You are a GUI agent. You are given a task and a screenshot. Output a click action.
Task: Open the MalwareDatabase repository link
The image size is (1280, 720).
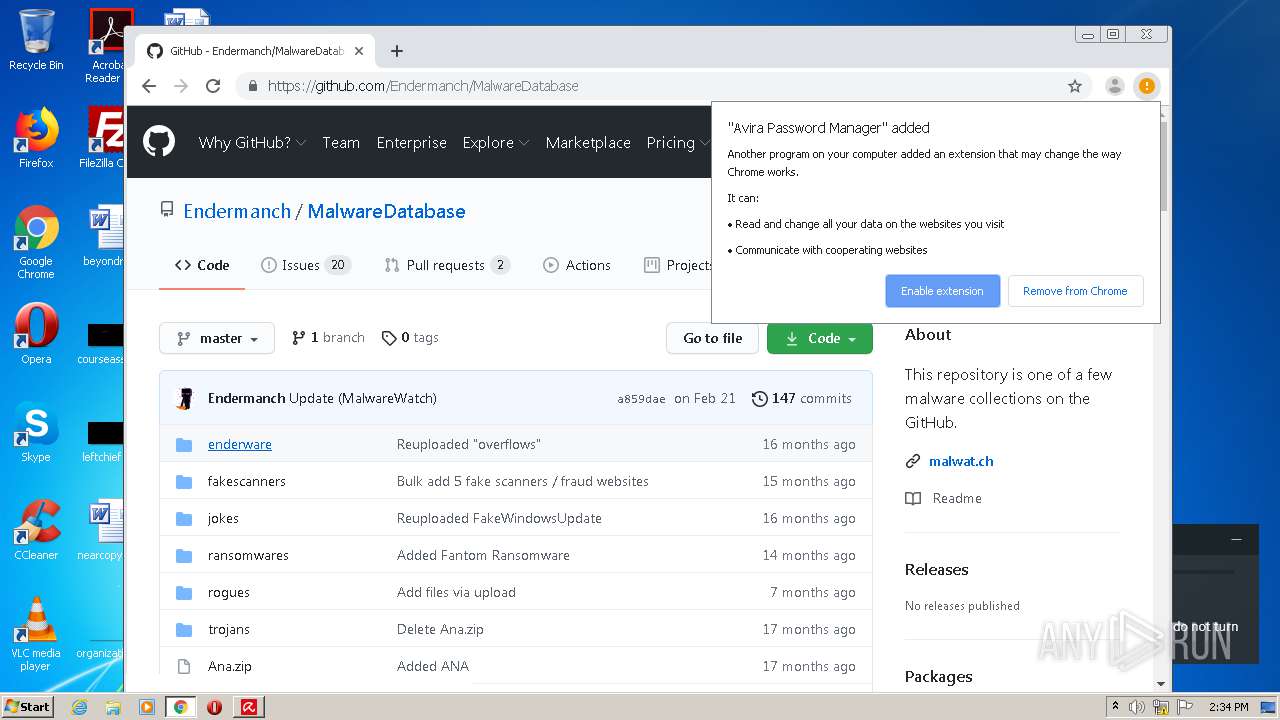pos(386,211)
